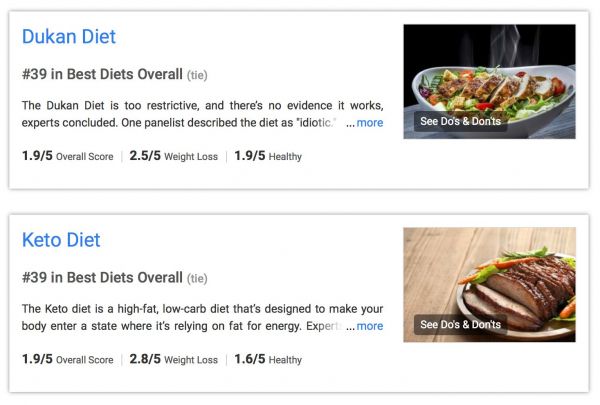The image size is (600, 405).
Task: Click the Keto Diet 2.8/5 Weight Loss score
Action: (x=173, y=359)
